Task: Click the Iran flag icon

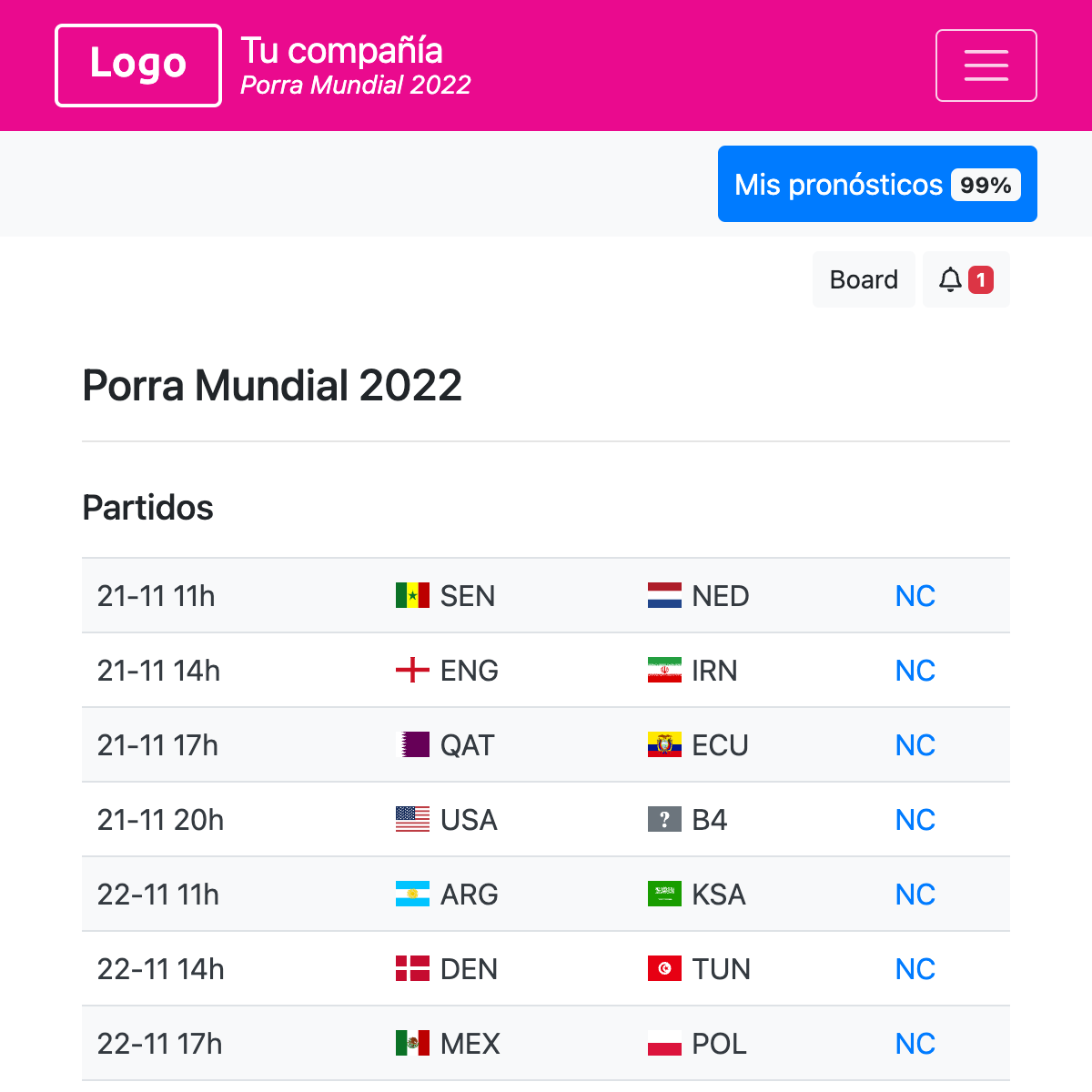Action: pyautogui.click(x=664, y=671)
